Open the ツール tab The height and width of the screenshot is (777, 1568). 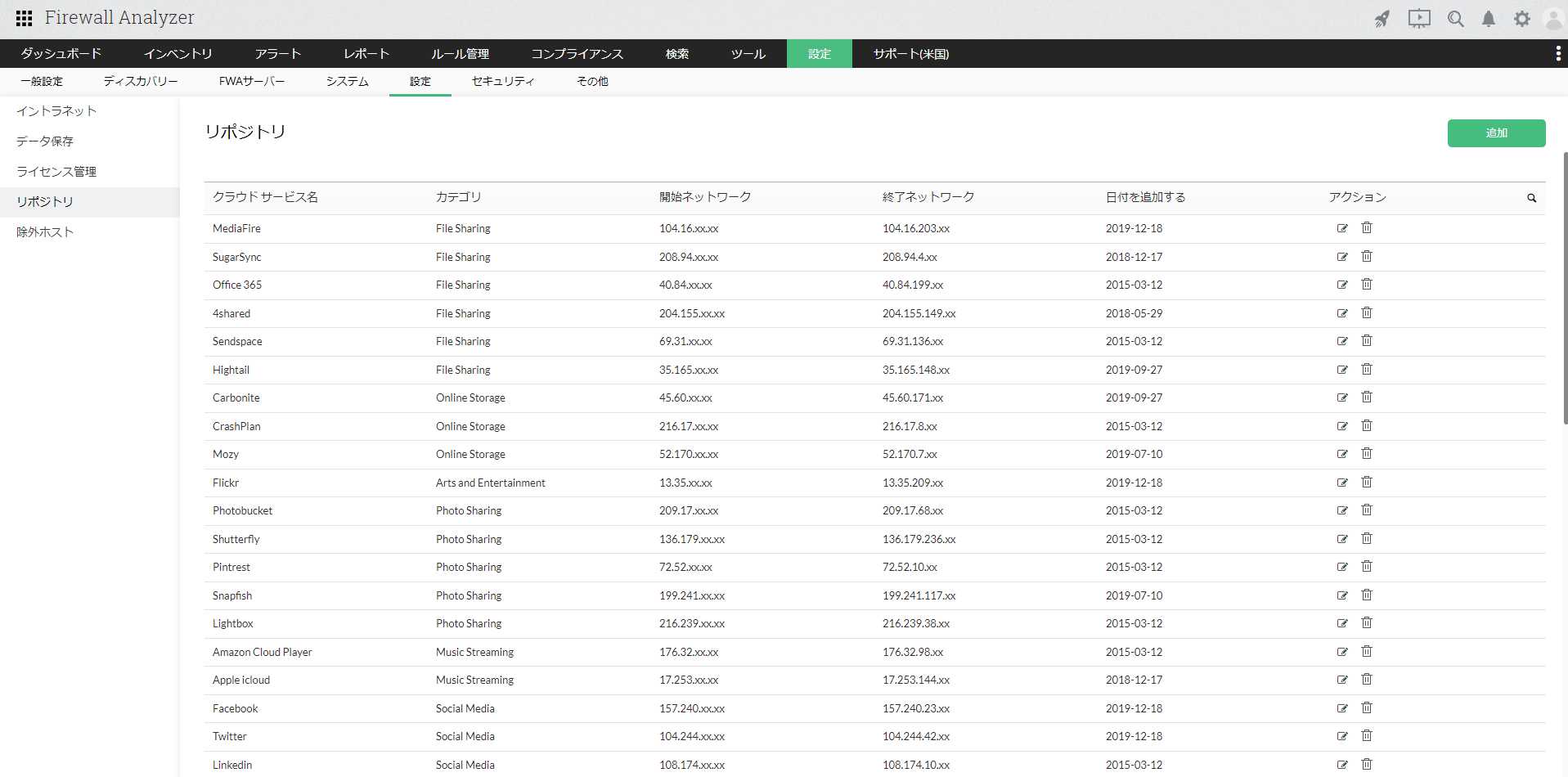(748, 54)
